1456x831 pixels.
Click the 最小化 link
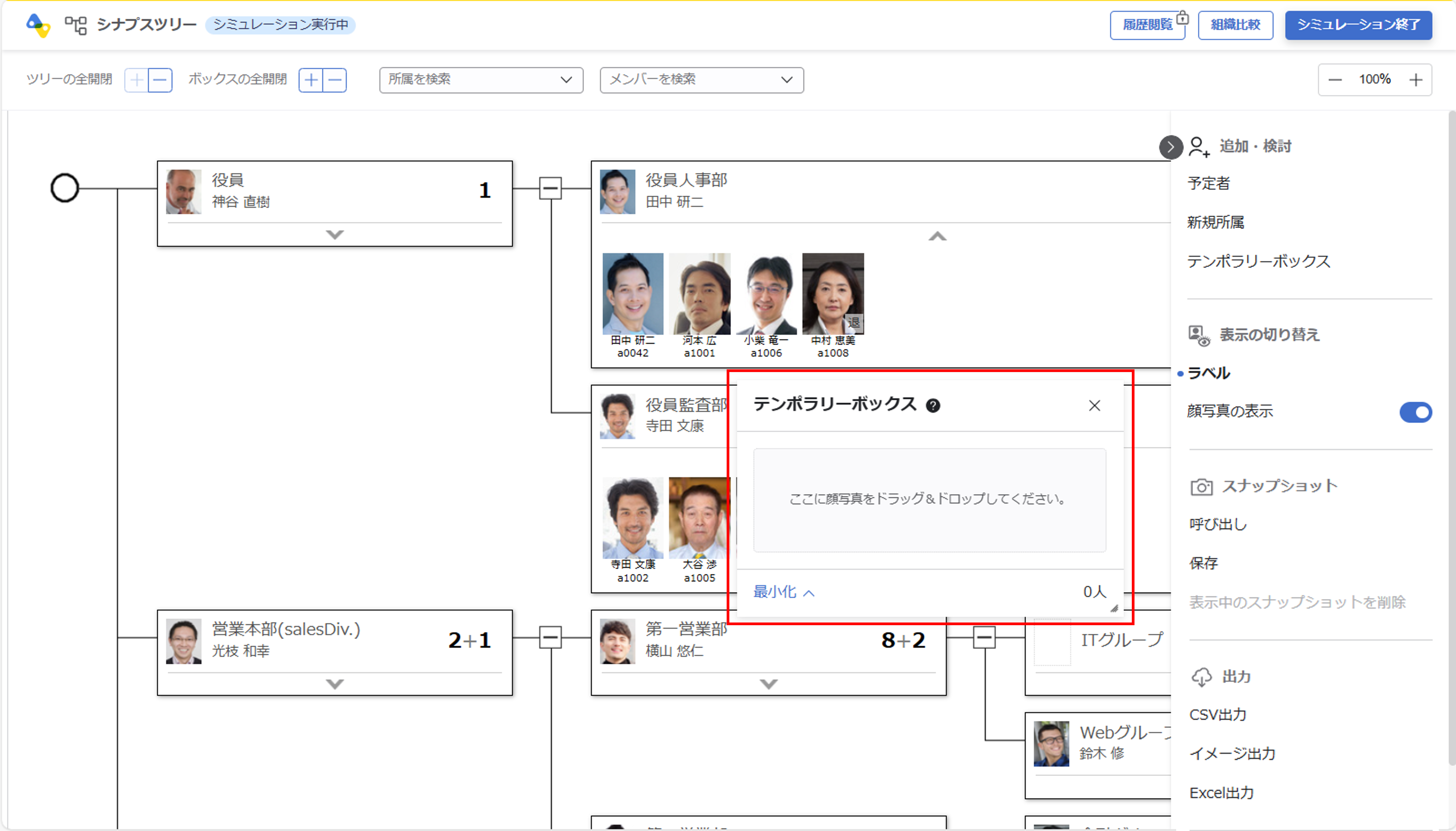pyautogui.click(x=783, y=592)
